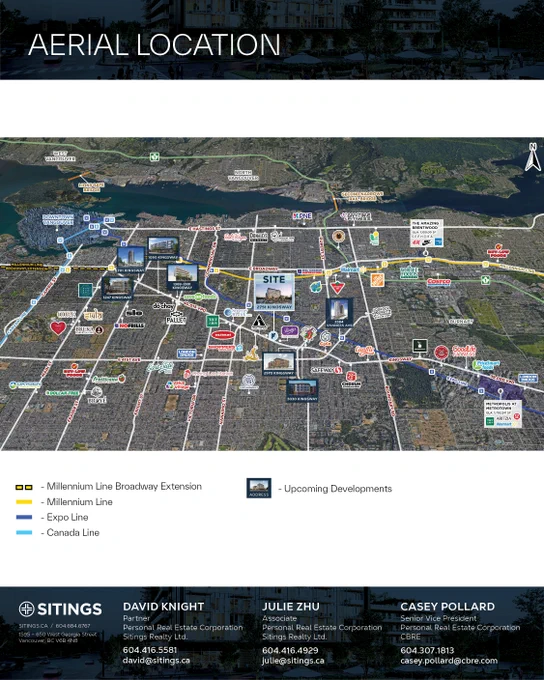Click the Millennium Line Broadway Extension text
This screenshot has height=680, width=544.
[x=124, y=487]
